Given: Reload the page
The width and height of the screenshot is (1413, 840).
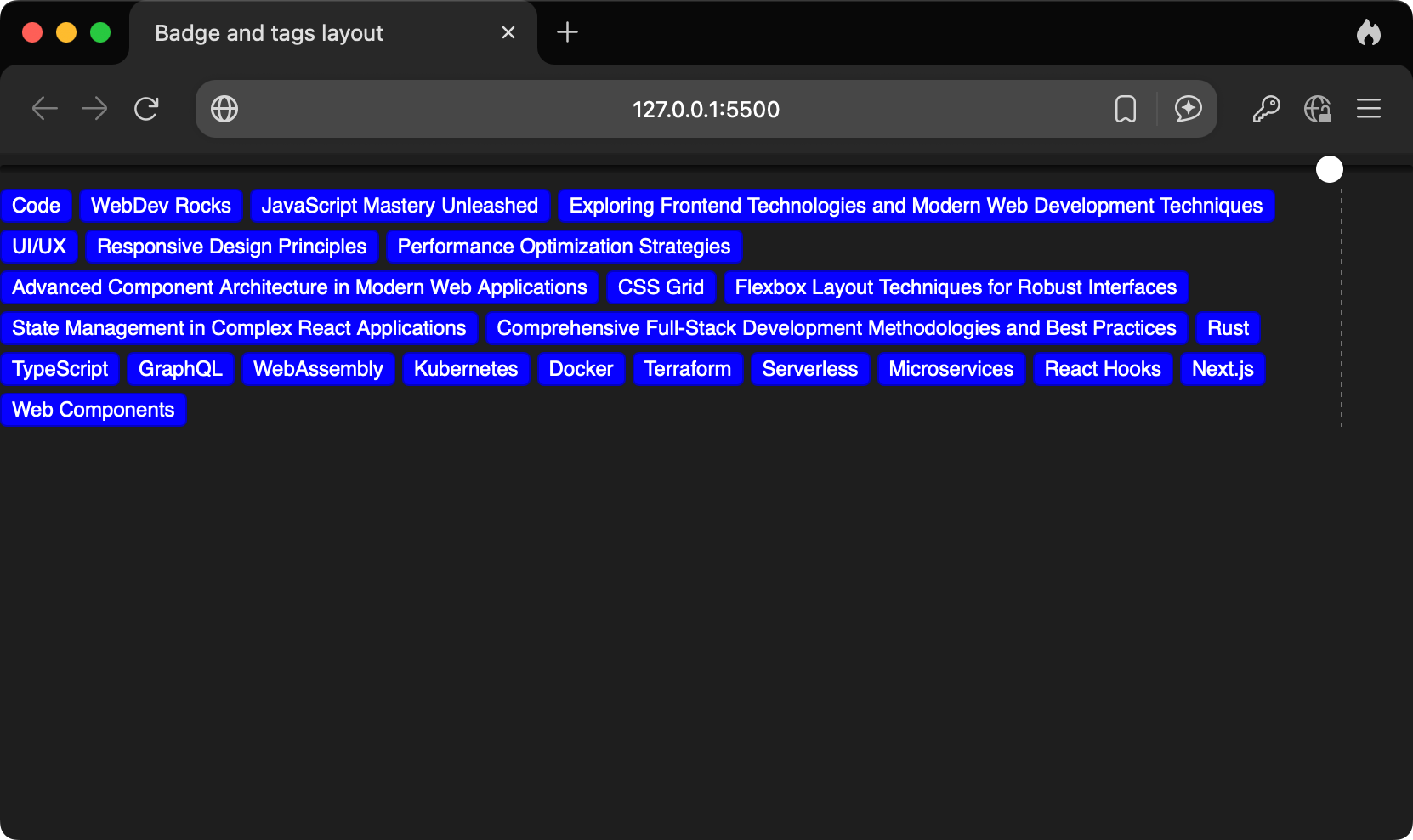Looking at the screenshot, I should [x=146, y=109].
